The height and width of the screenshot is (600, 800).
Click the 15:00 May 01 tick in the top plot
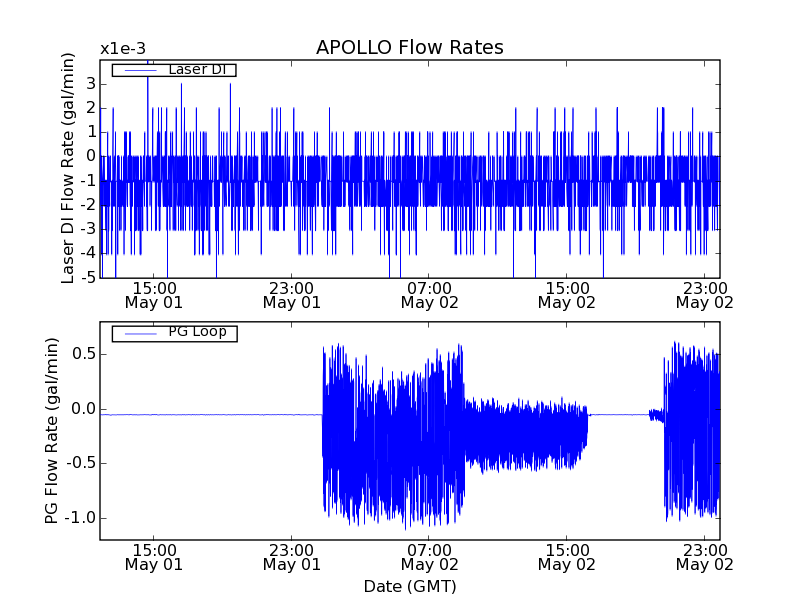[x=153, y=294]
